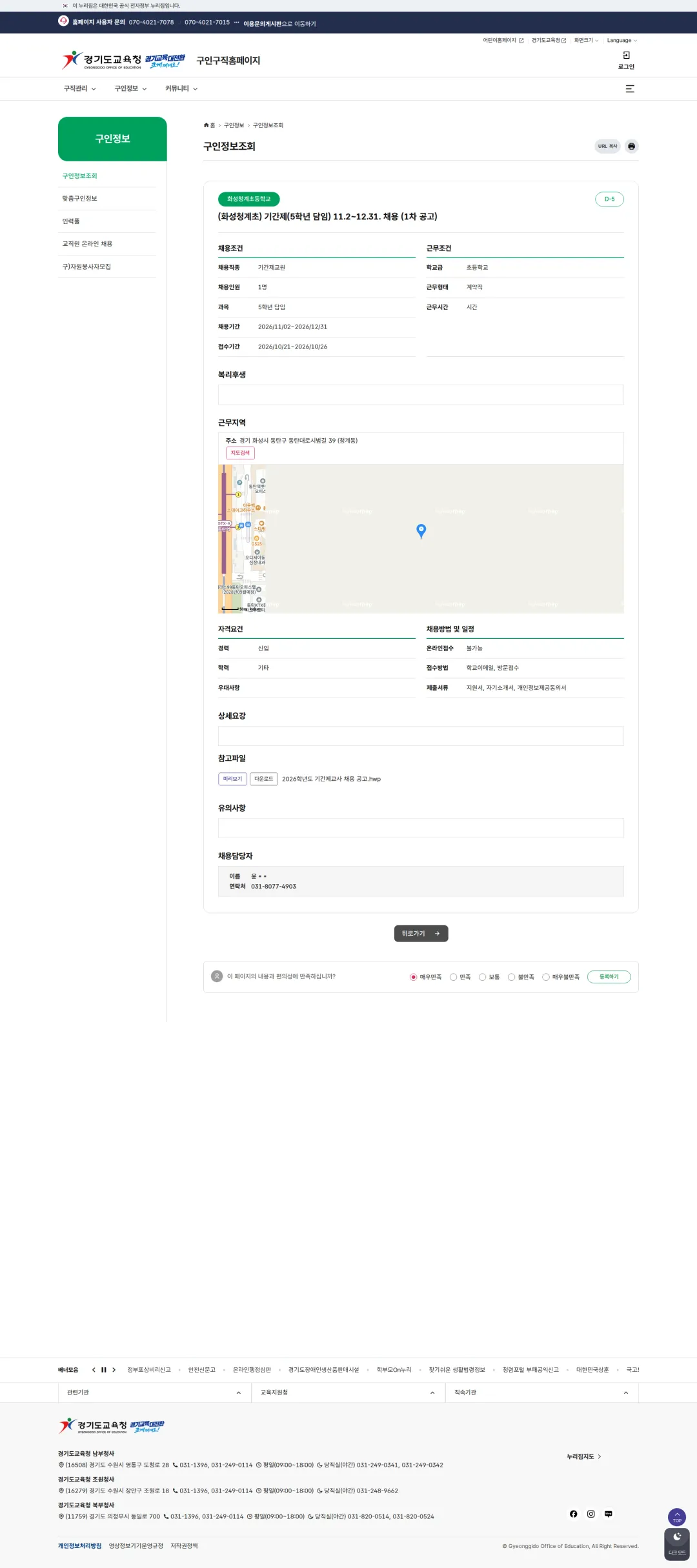Select the 매우불만족 radio button

click(545, 977)
